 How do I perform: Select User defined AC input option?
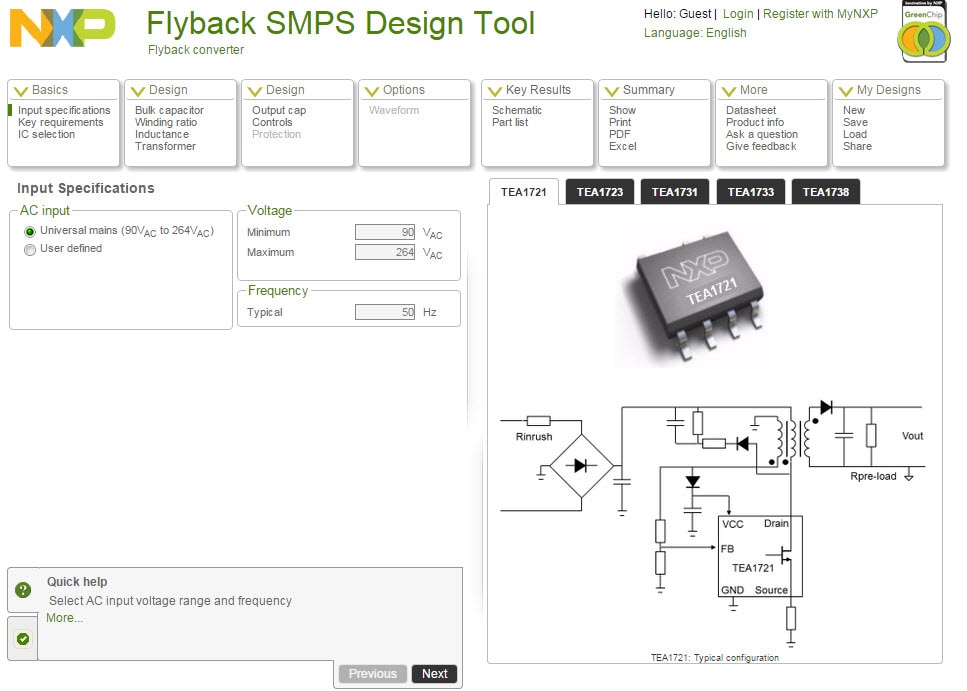[x=30, y=249]
